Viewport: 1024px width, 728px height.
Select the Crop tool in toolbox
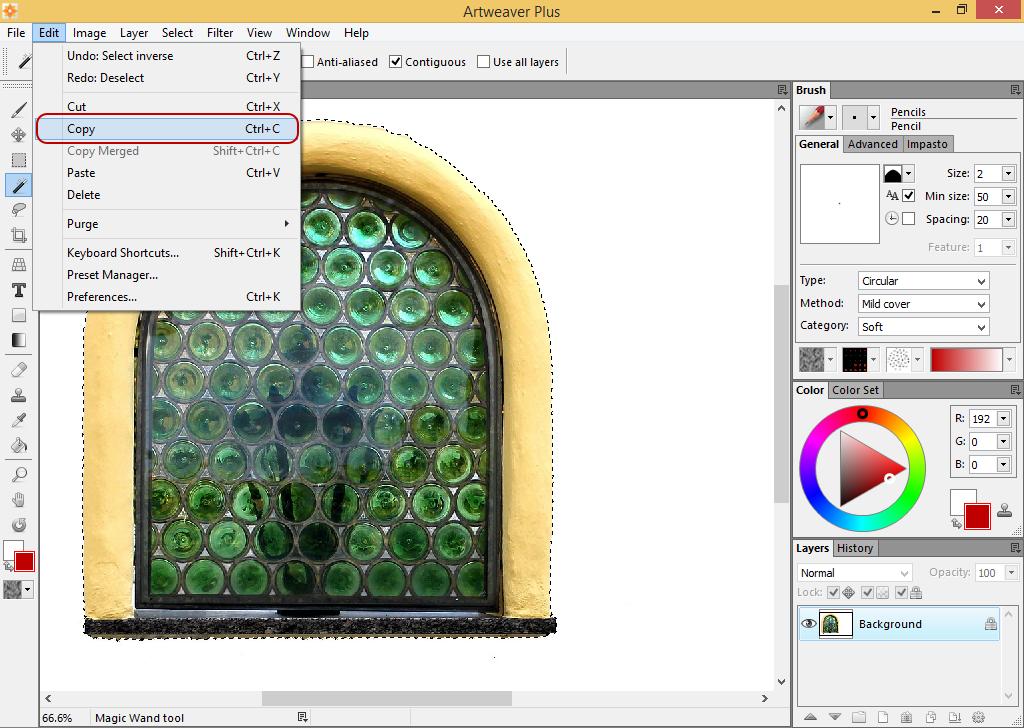point(19,236)
